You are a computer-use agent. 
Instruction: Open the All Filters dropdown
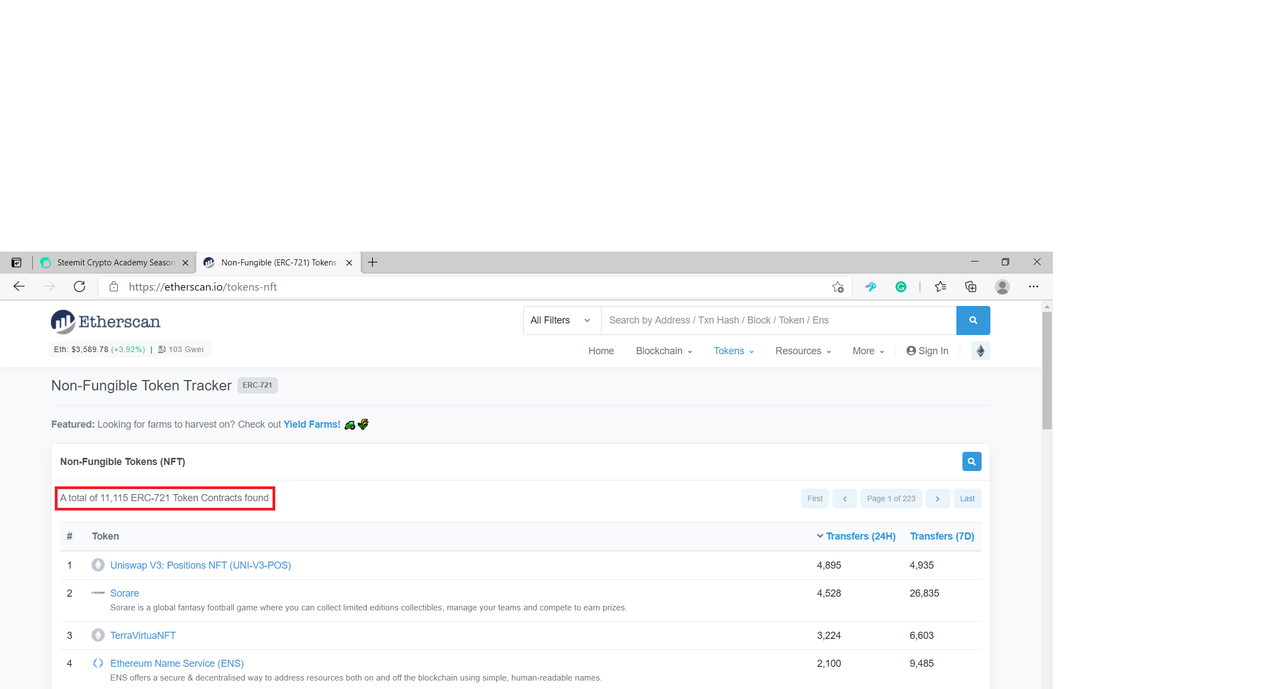[x=561, y=320]
